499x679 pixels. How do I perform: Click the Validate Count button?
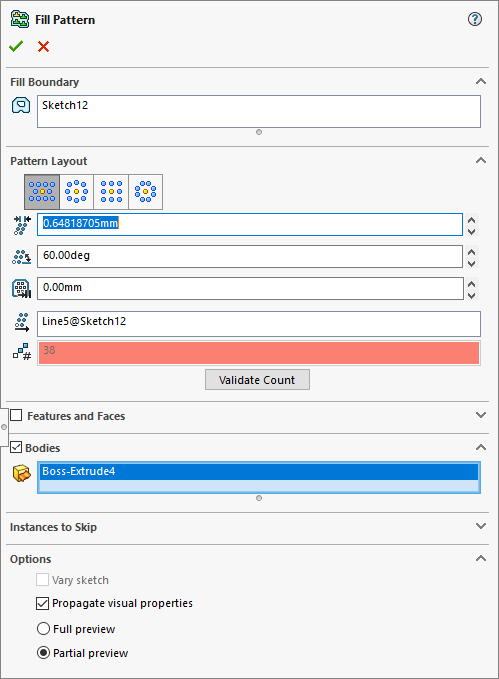pos(257,380)
